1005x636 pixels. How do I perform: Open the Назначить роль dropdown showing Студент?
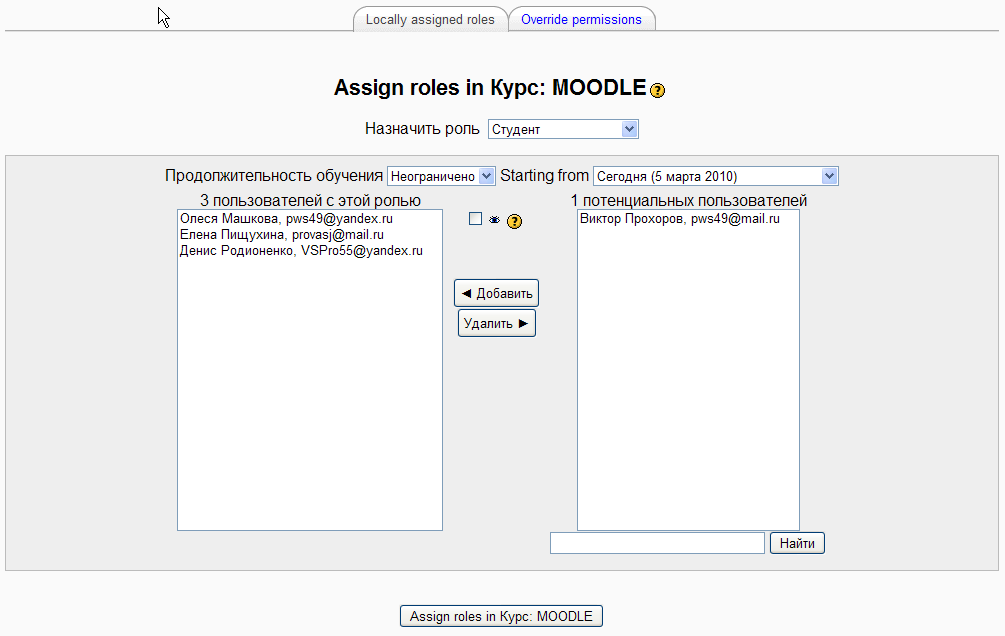[563, 129]
